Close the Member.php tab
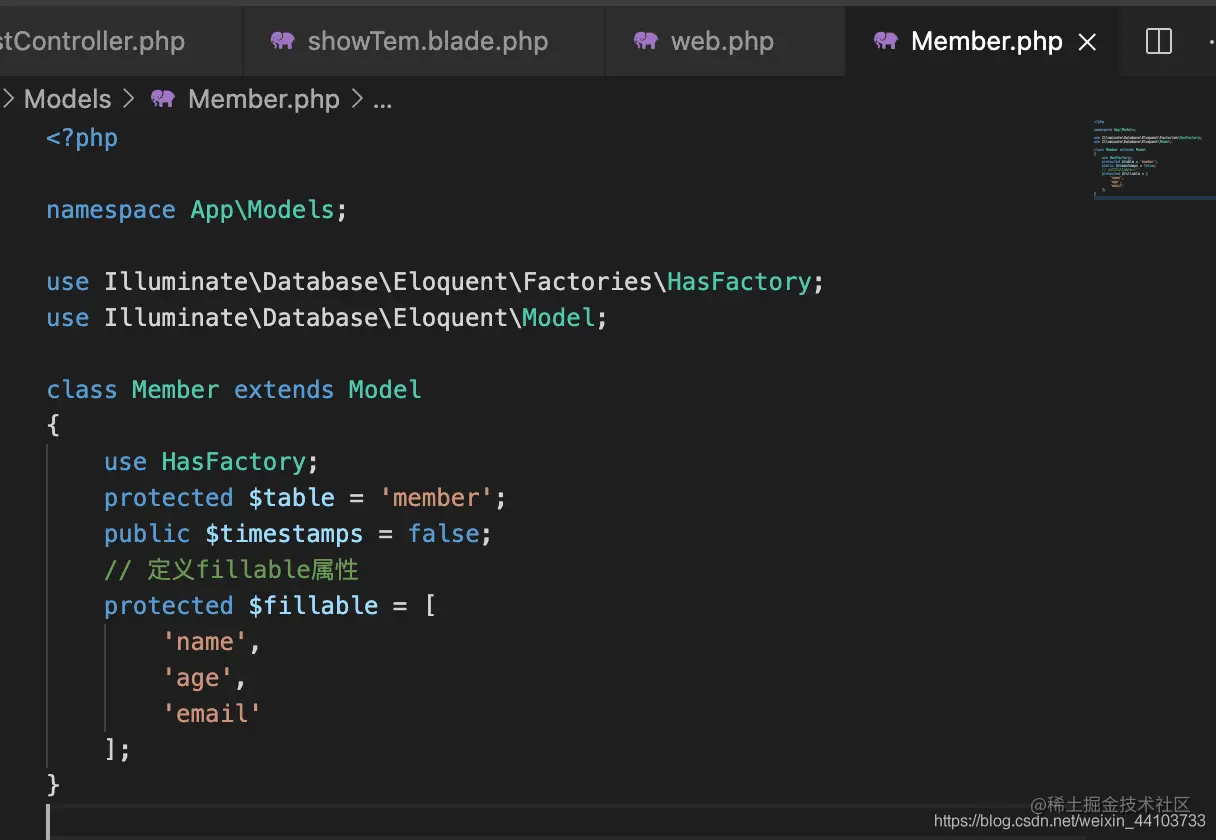Viewport: 1216px width, 840px height. (1088, 42)
